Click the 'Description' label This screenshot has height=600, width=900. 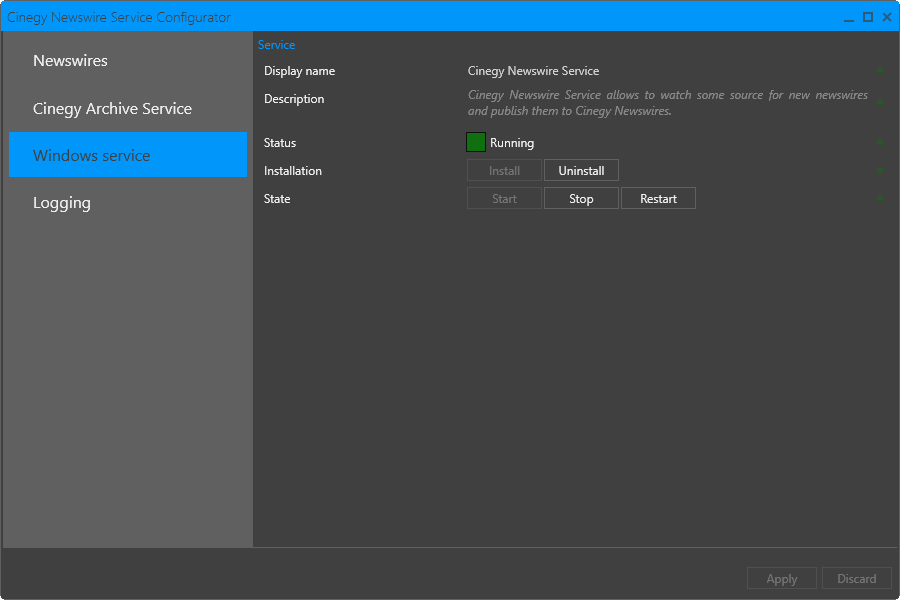pyautogui.click(x=294, y=99)
